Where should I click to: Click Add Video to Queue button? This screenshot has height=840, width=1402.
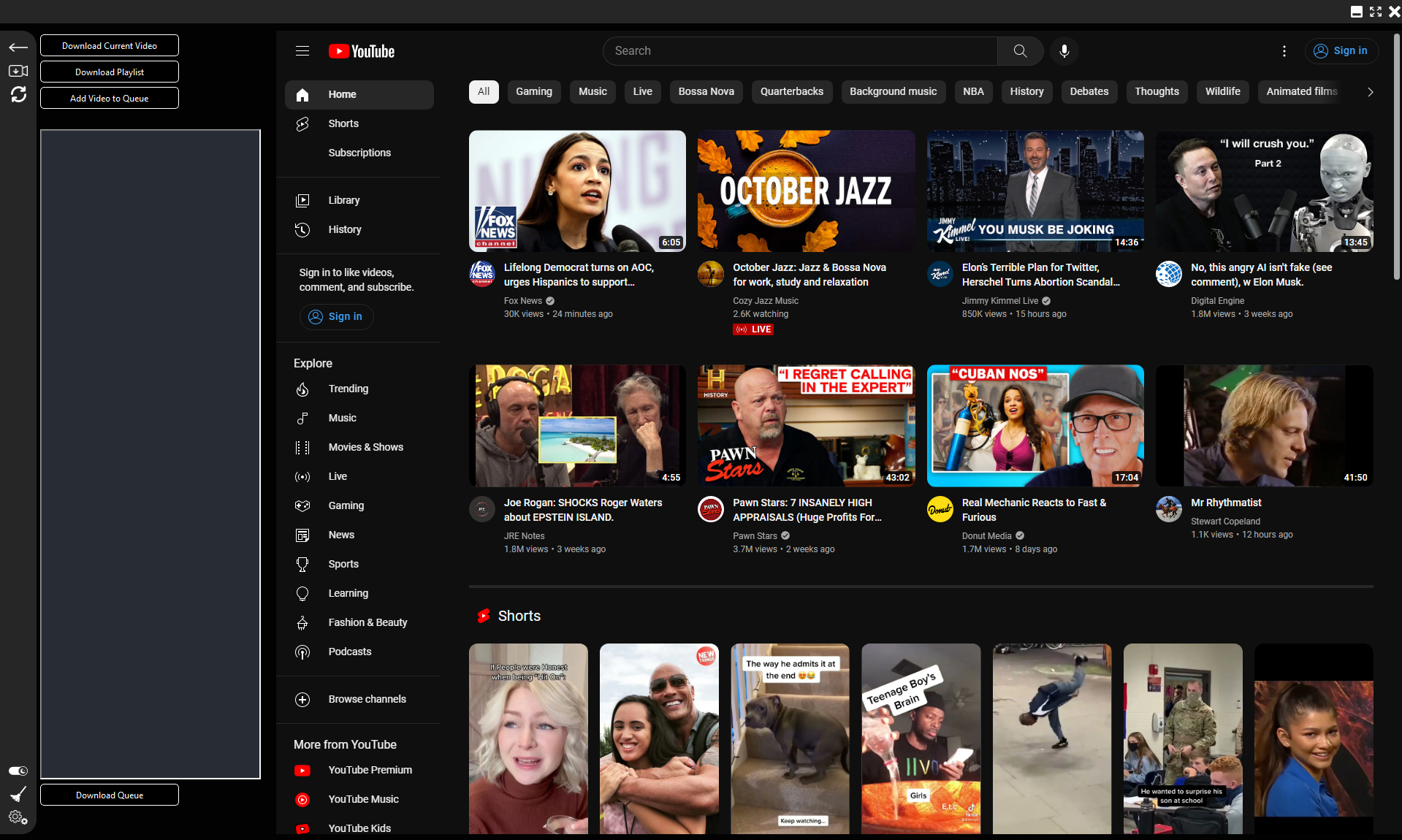[x=110, y=98]
